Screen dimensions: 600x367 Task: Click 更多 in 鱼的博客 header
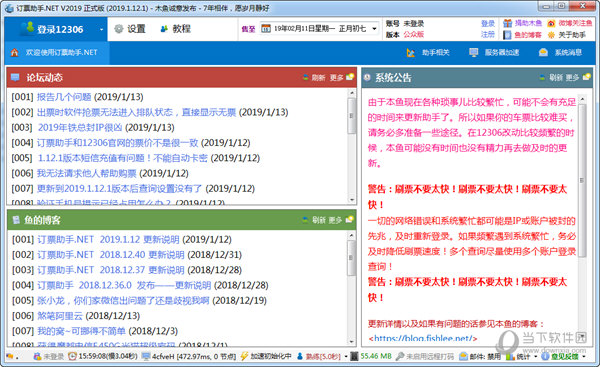click(x=335, y=220)
